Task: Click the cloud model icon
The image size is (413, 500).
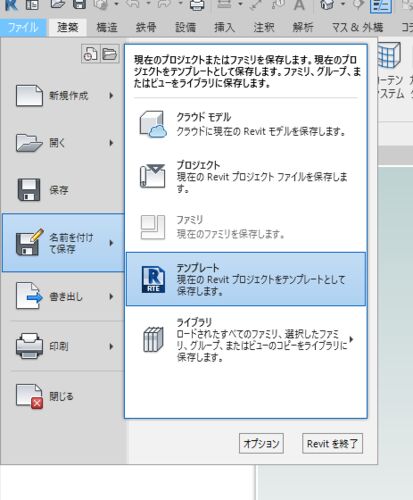Action: [x=153, y=124]
